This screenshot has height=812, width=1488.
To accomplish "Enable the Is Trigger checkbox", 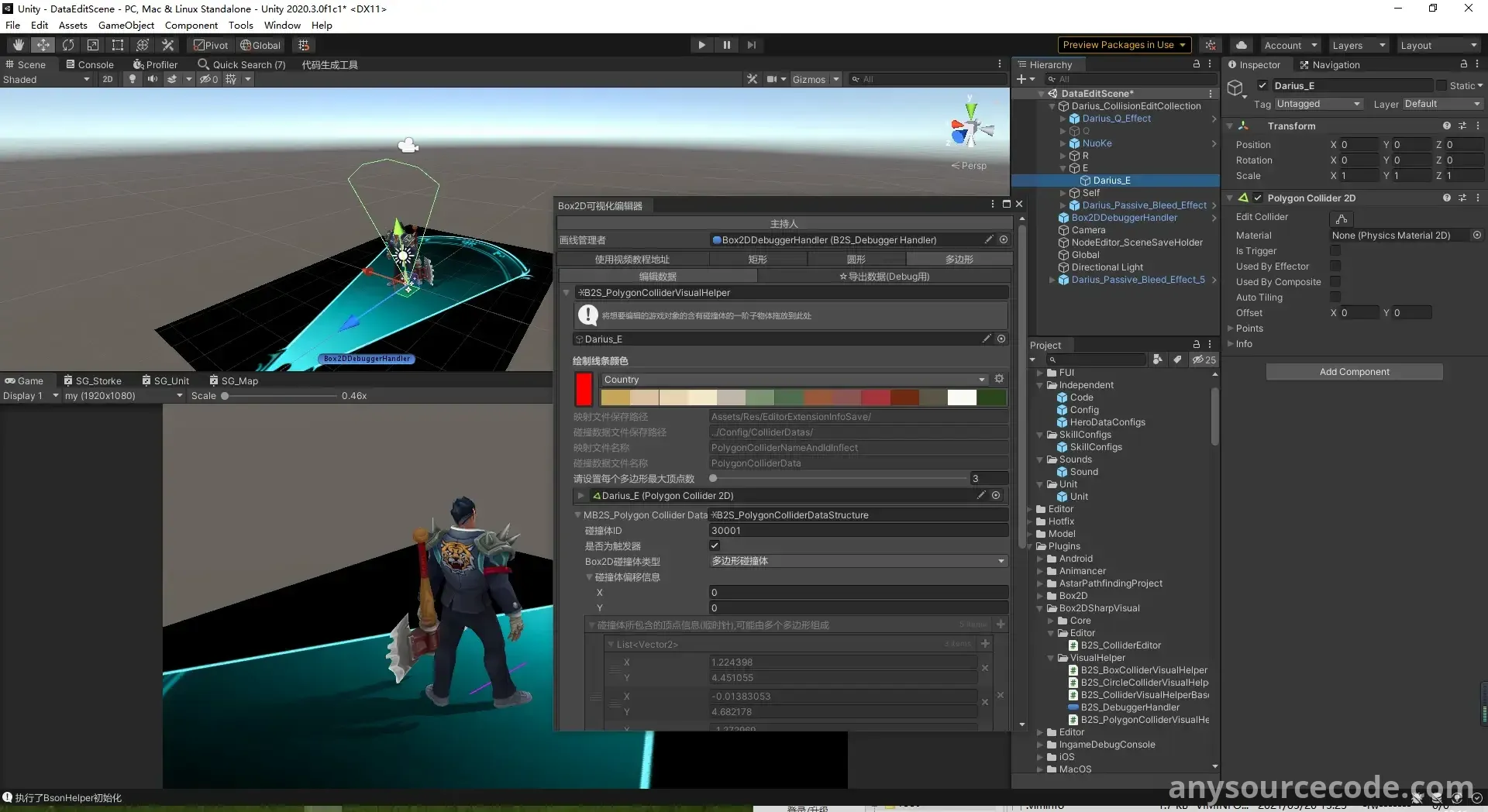I will tap(1335, 251).
